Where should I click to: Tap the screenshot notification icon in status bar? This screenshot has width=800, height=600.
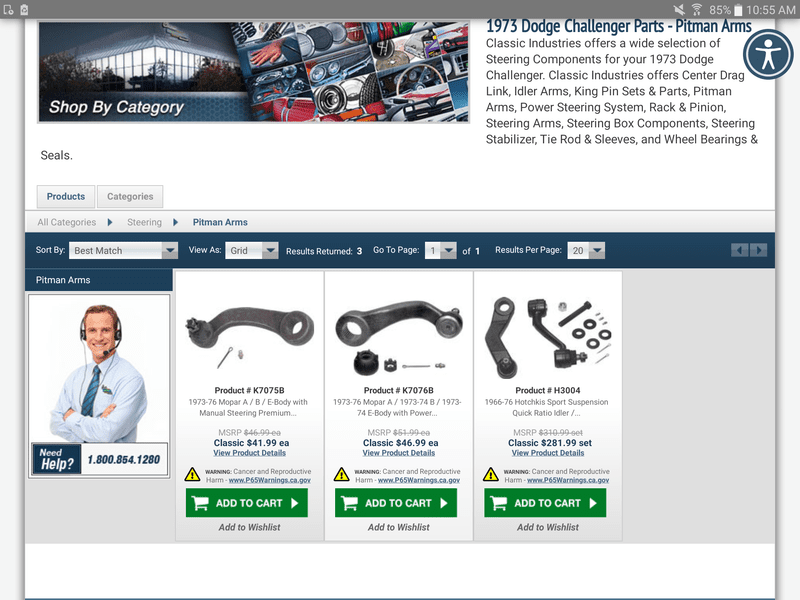8,10
